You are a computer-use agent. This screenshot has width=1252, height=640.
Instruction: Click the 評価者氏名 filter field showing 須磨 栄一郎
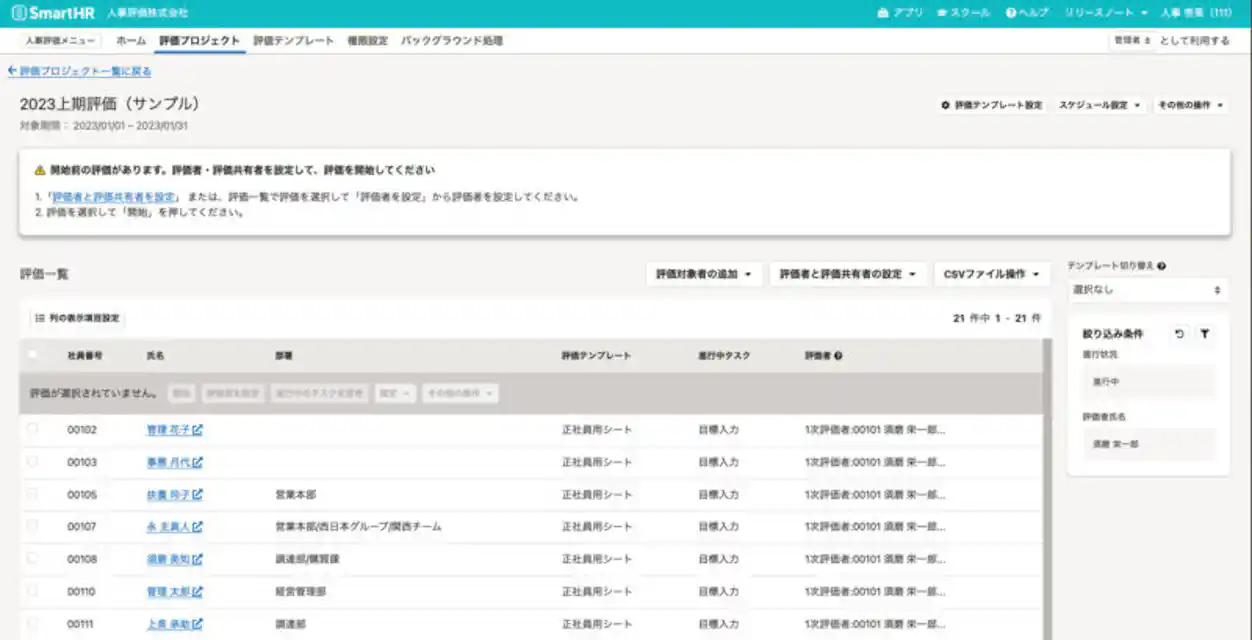(x=1148, y=444)
